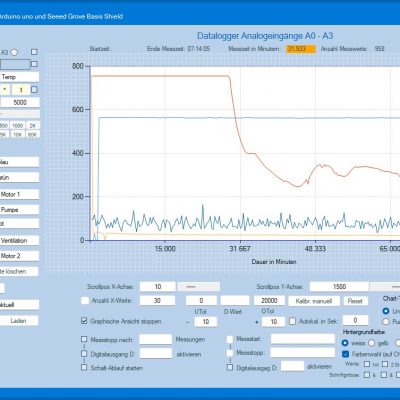Click the Autokal. in Sek field showing 0
The height and width of the screenshot is (400, 400).
click(x=355, y=320)
